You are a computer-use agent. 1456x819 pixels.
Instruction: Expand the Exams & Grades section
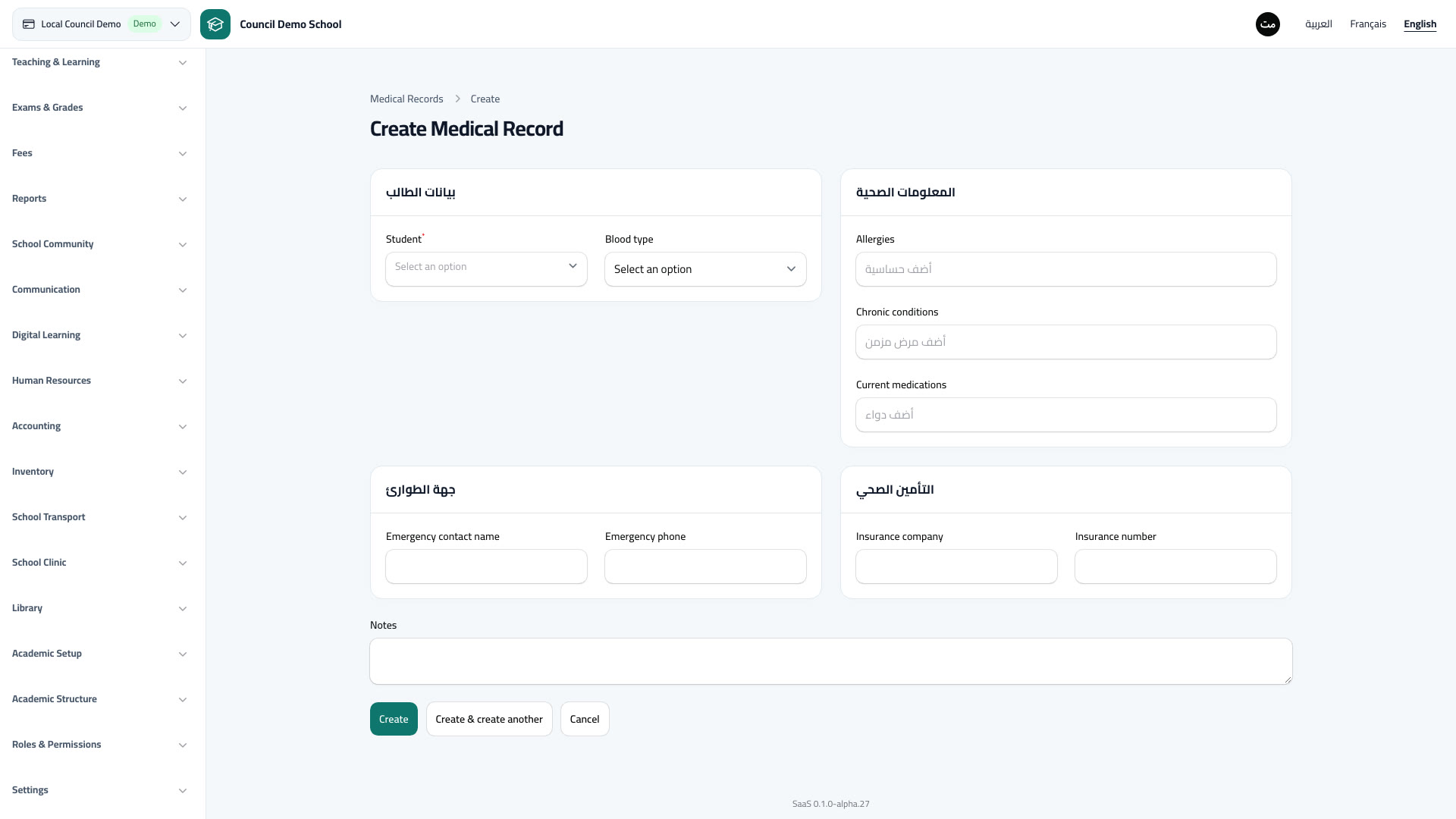tap(99, 108)
